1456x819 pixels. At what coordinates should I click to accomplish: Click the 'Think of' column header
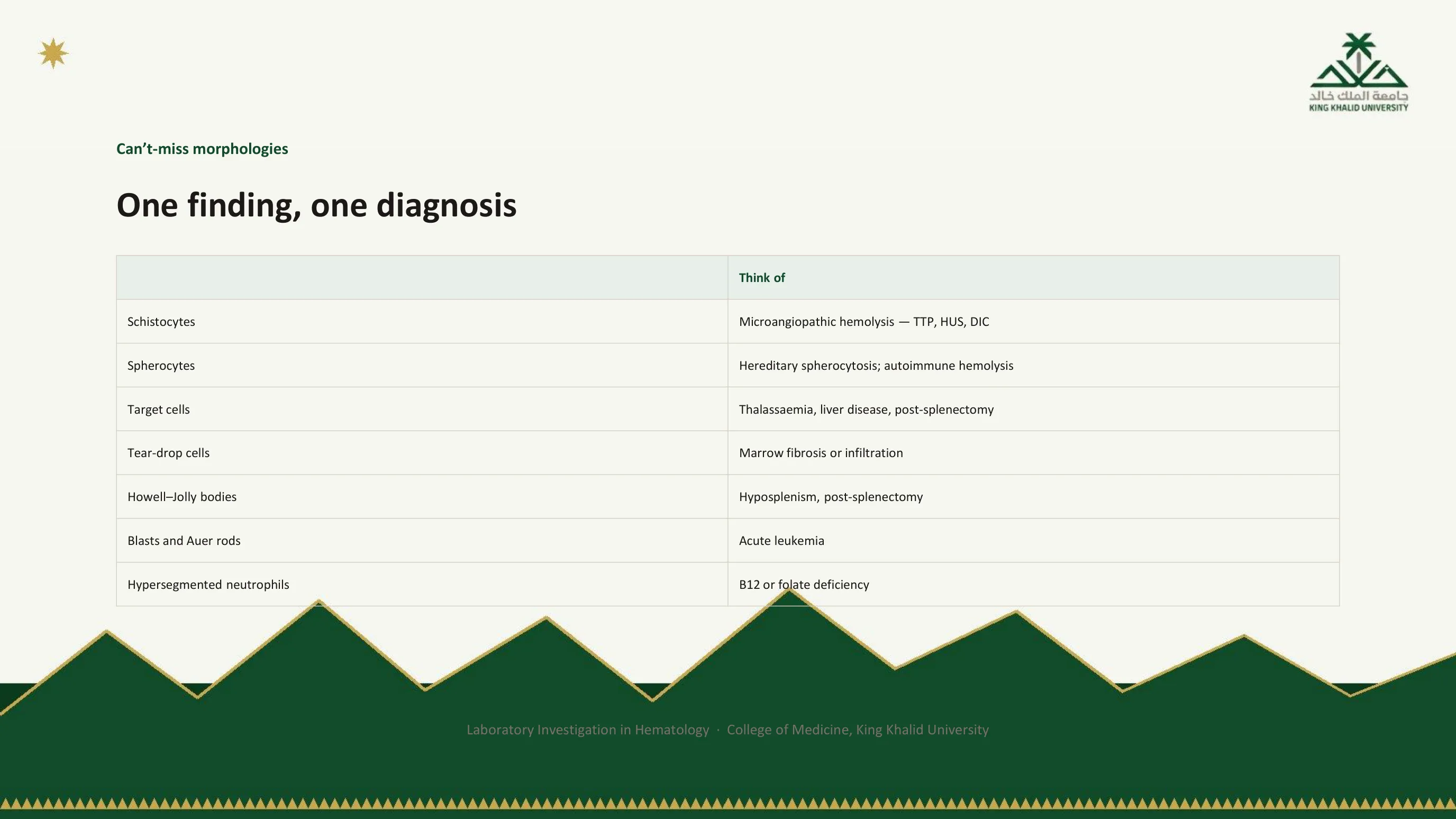(1033, 278)
